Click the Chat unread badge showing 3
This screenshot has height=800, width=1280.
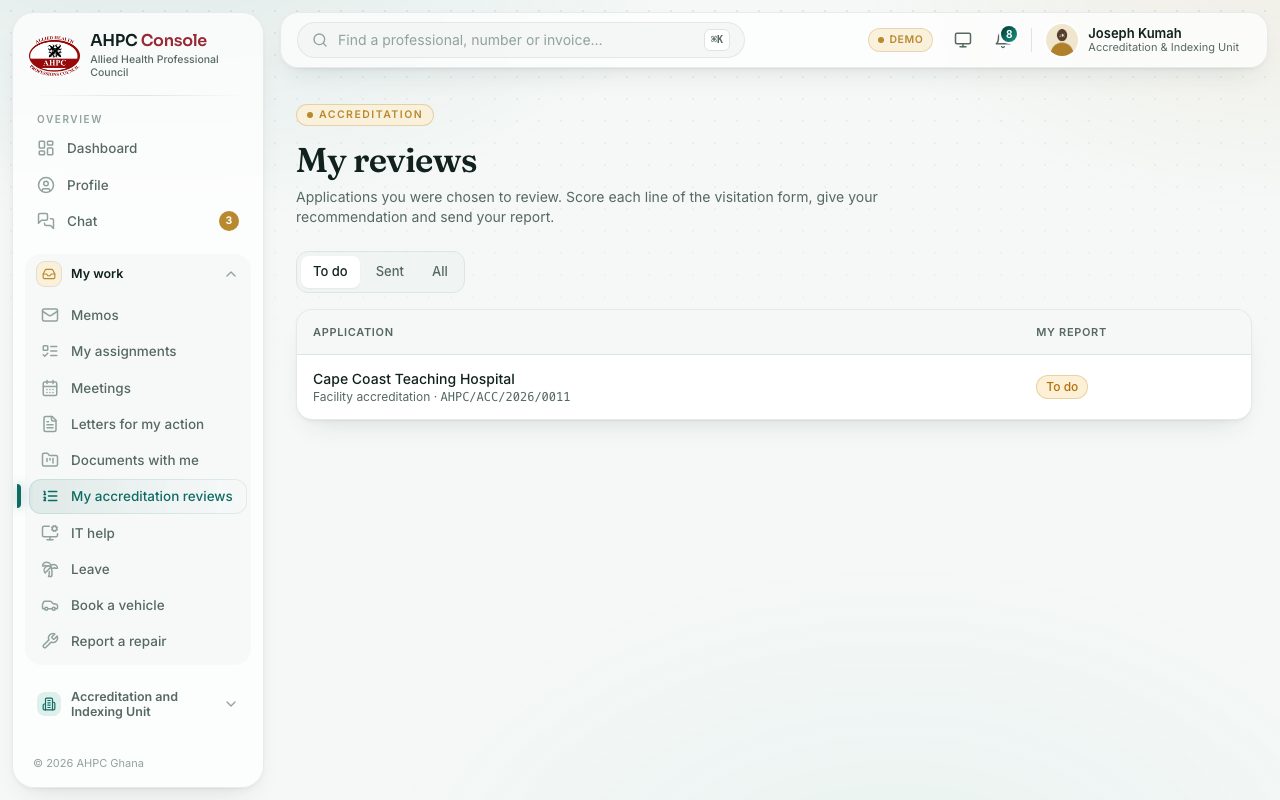pyautogui.click(x=229, y=221)
